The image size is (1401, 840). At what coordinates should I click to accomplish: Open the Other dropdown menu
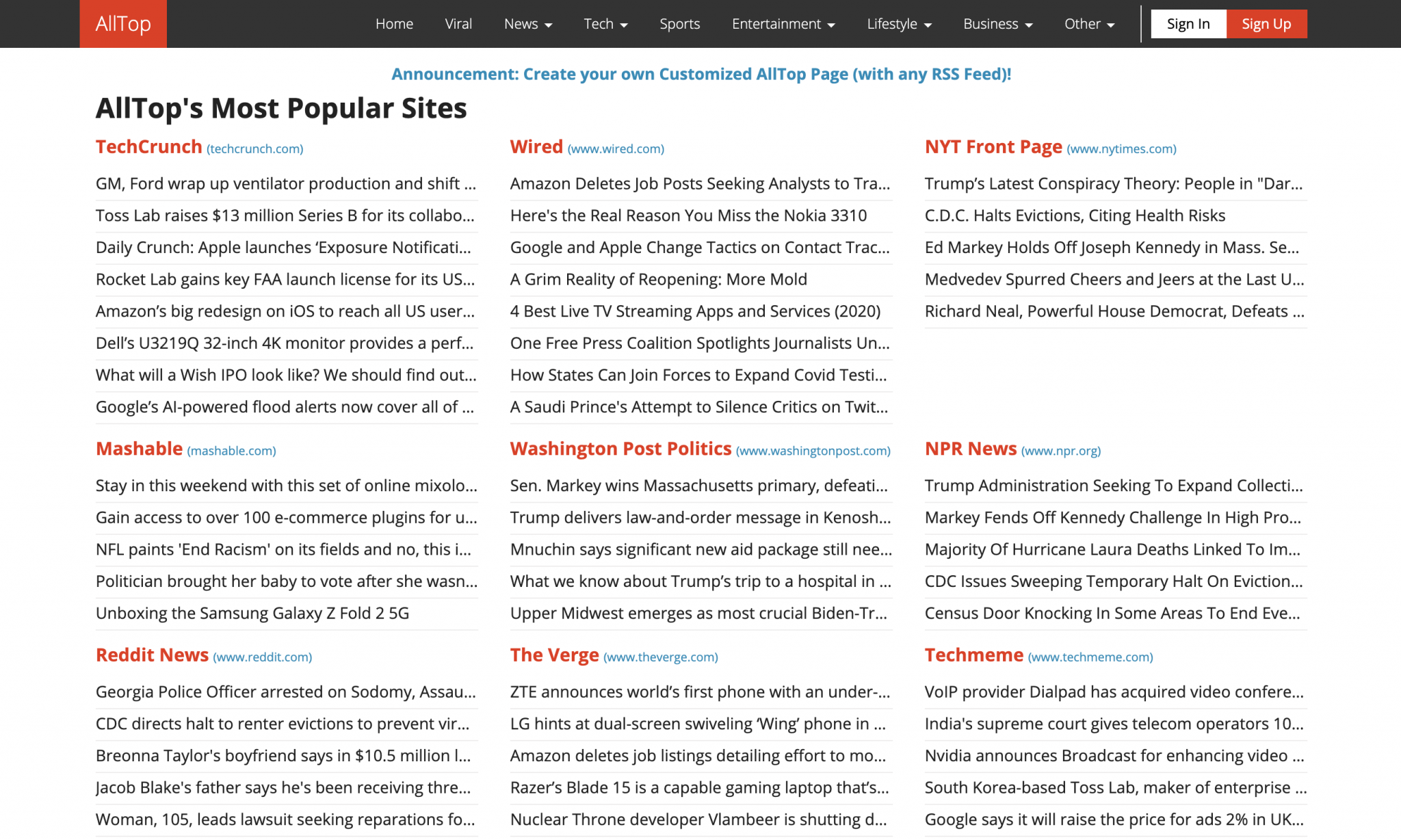(1089, 24)
